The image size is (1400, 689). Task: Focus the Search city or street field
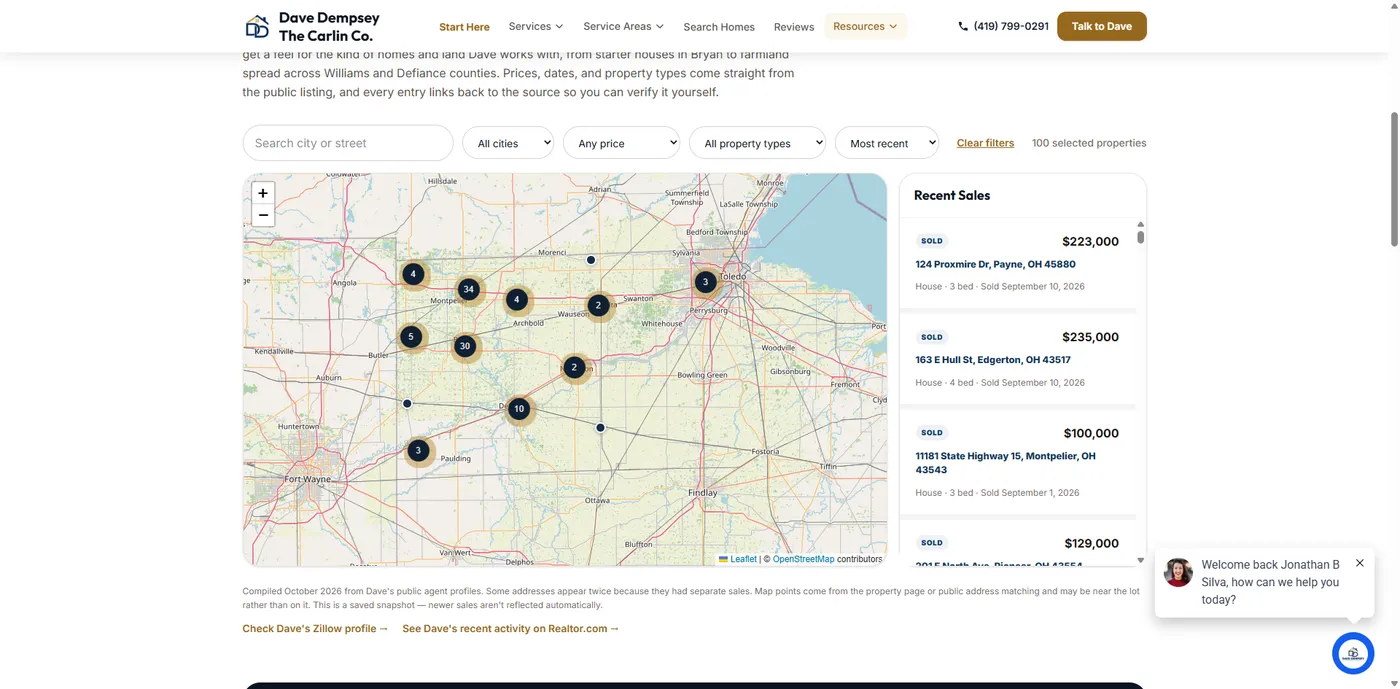point(348,143)
